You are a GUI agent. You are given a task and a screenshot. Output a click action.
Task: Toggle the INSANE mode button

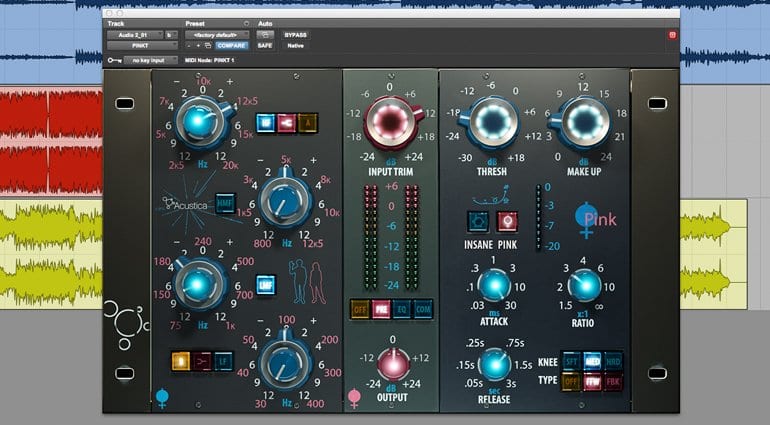click(x=478, y=222)
